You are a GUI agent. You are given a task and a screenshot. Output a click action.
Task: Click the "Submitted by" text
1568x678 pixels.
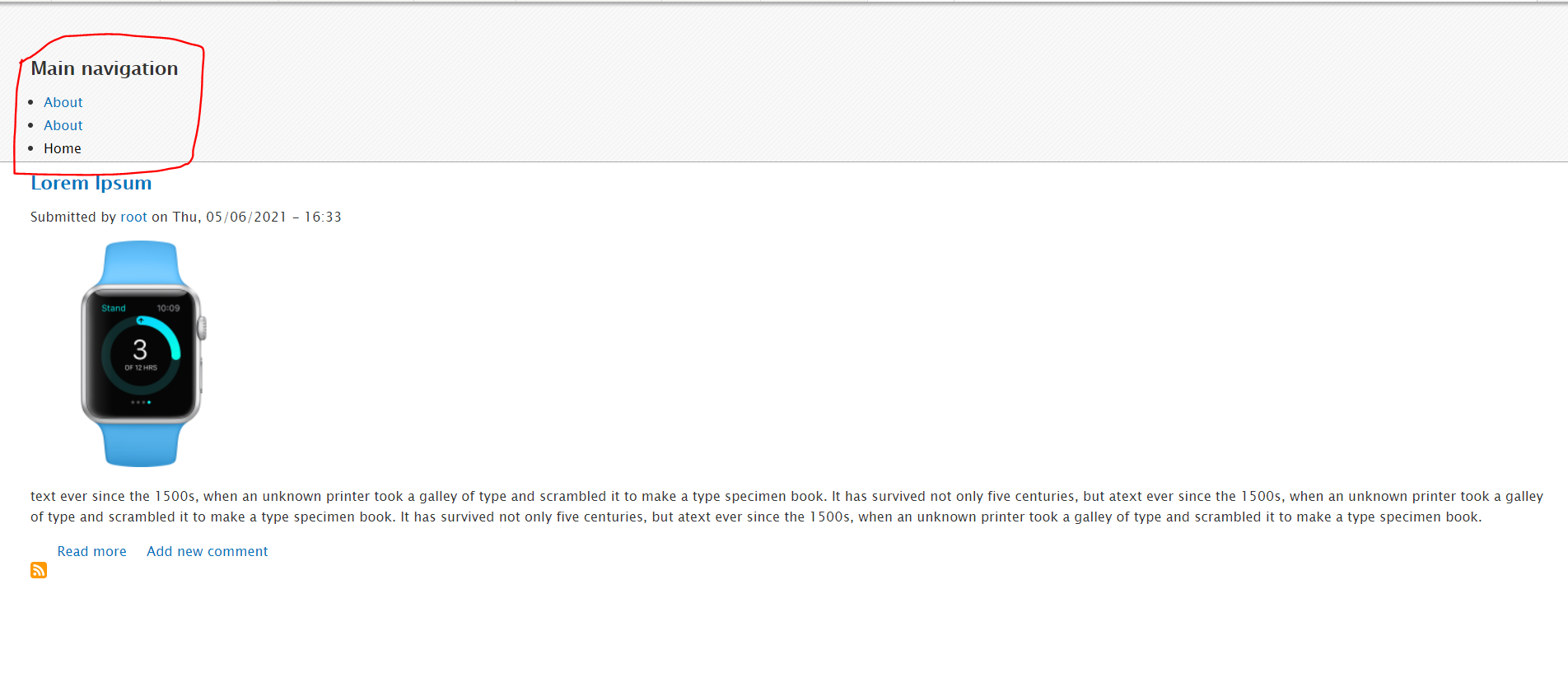coord(73,217)
